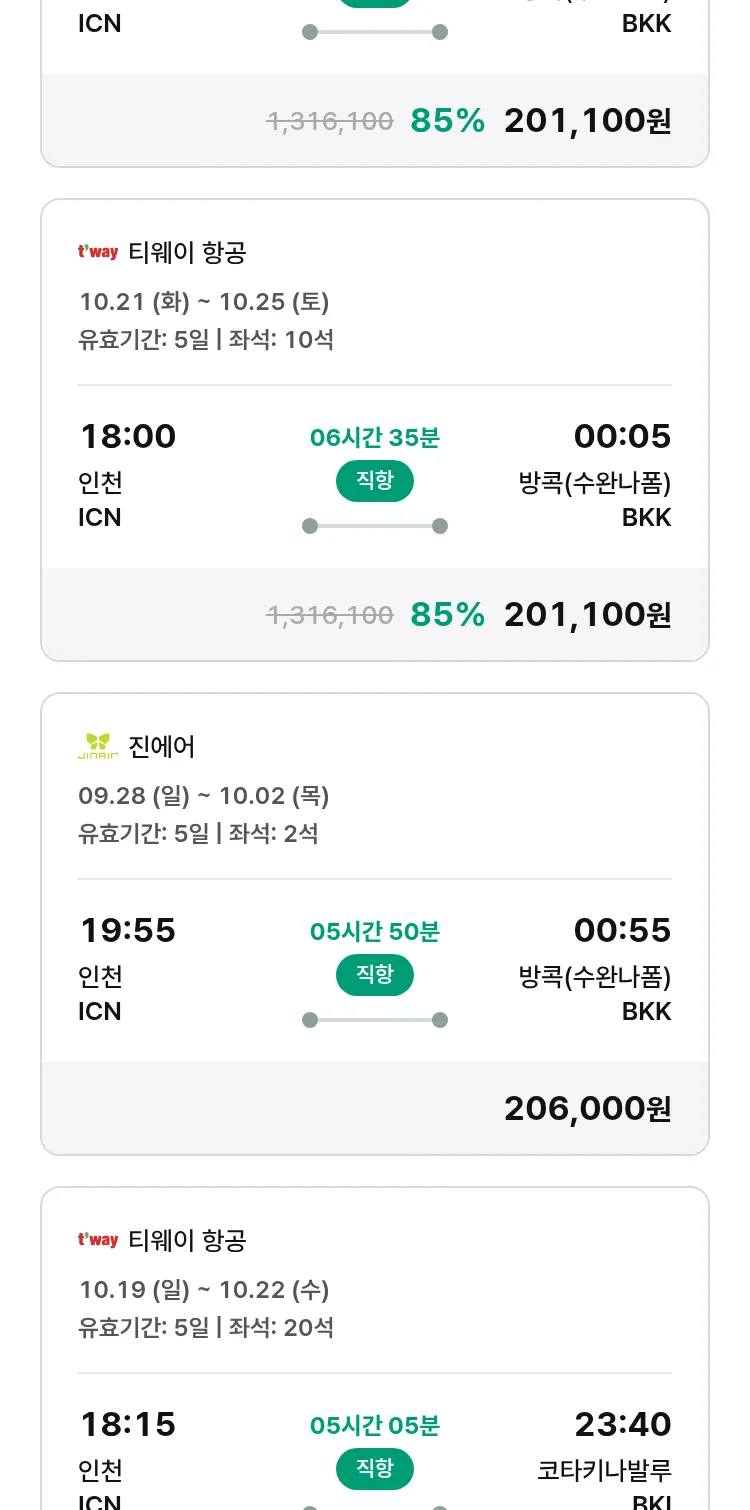Screen dimensions: 750x1510
Task: Tap the 직항 badge on the 18:15 flight
Action: pyautogui.click(x=375, y=1469)
